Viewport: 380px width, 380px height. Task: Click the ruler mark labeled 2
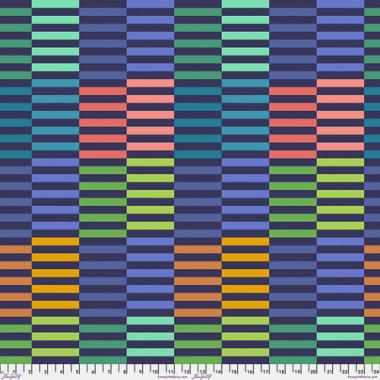pyautogui.click(x=29, y=372)
